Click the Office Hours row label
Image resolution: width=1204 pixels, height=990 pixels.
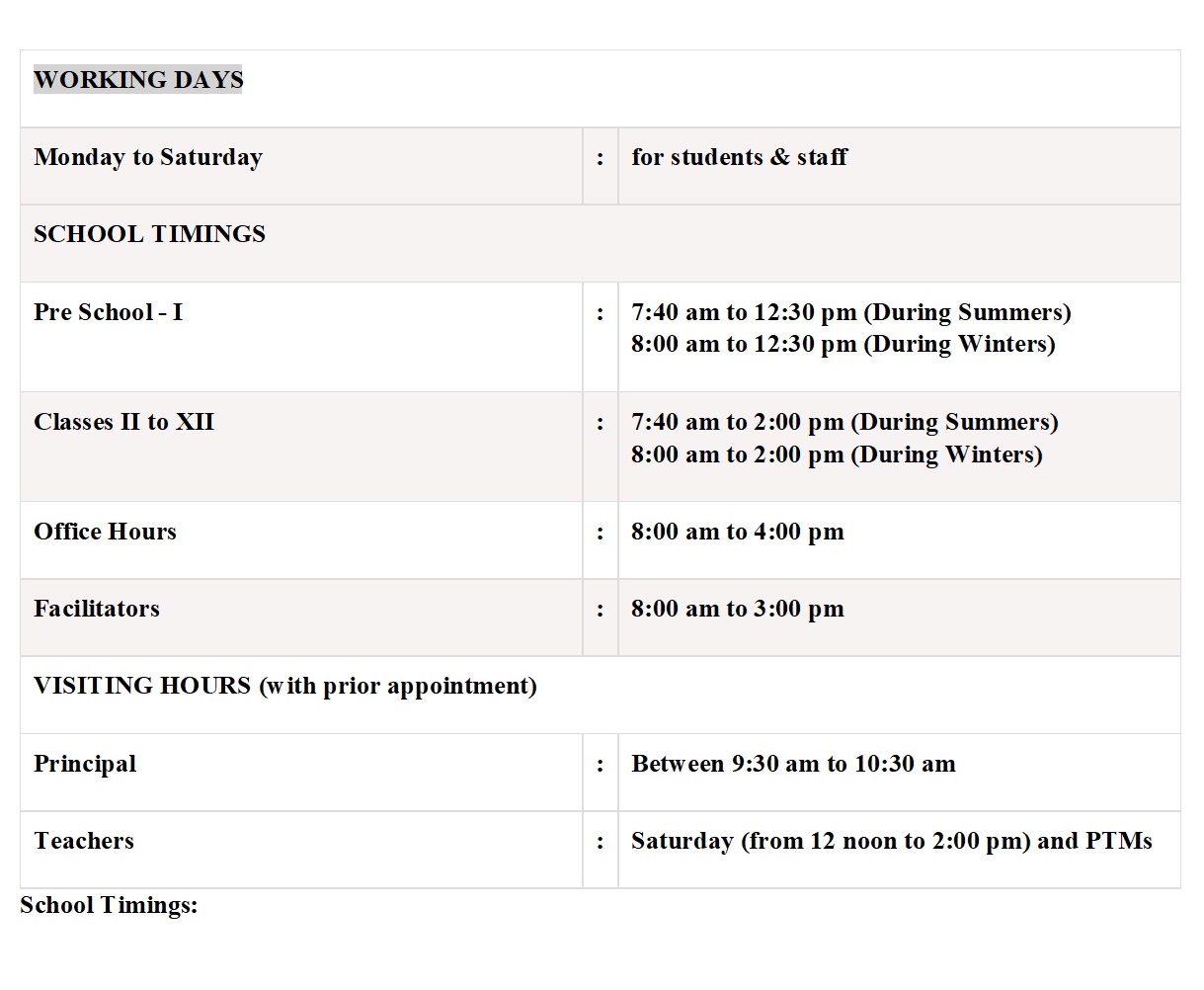pyautogui.click(x=105, y=532)
